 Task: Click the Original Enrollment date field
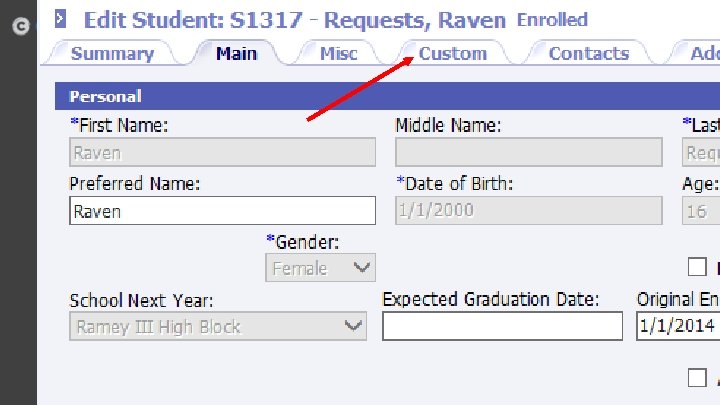pyautogui.click(x=678, y=326)
